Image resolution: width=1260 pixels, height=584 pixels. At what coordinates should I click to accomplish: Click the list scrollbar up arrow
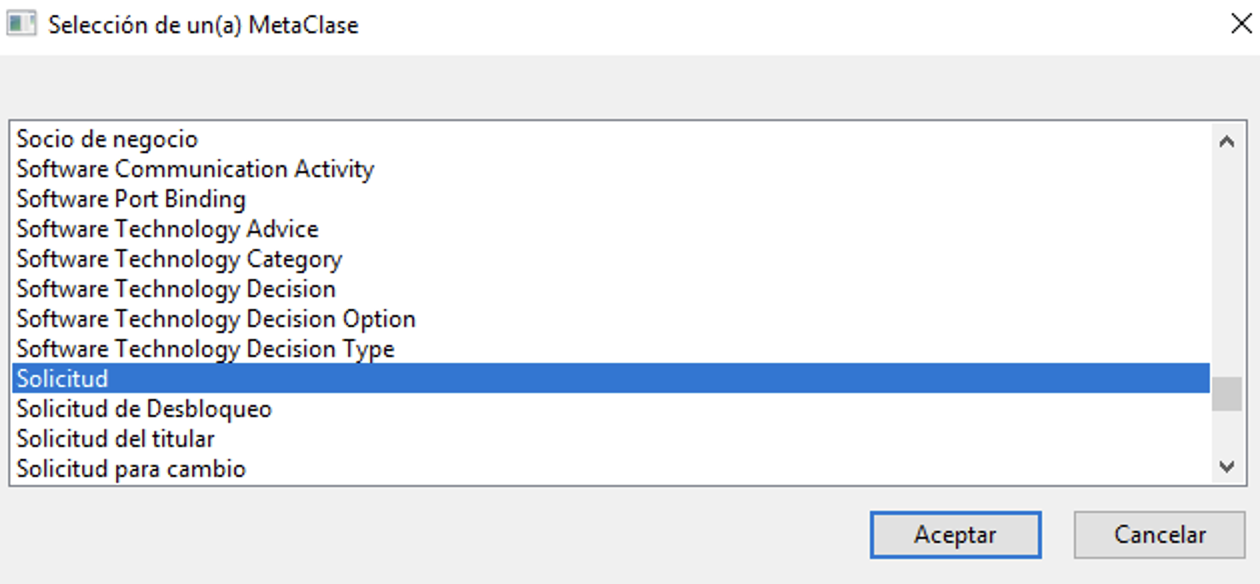pyautogui.click(x=1227, y=141)
